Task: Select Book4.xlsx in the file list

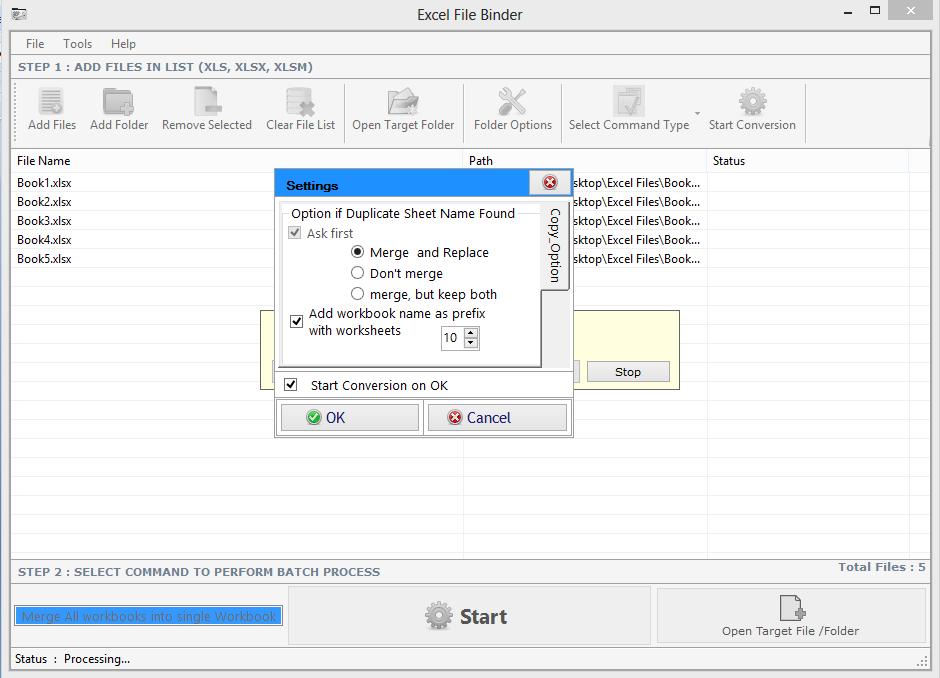Action: click(x=44, y=240)
